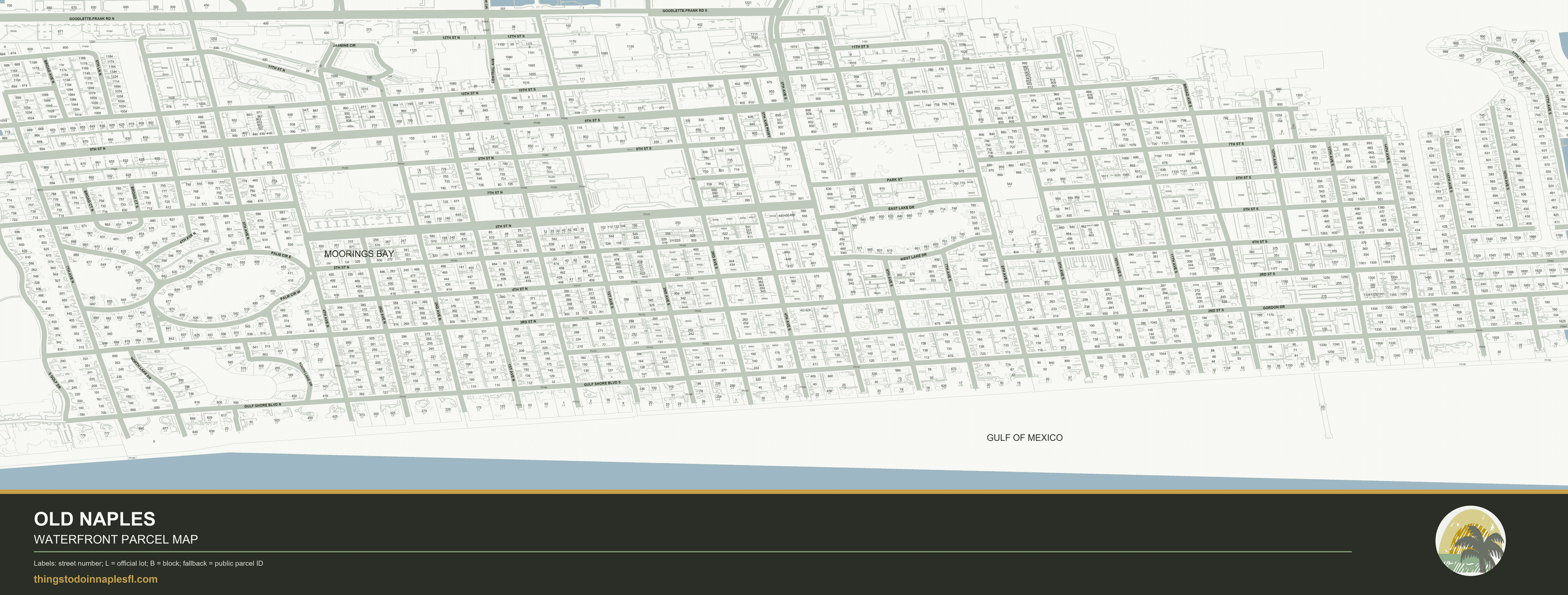Image resolution: width=1568 pixels, height=595 pixels.
Task: Open the thingstodoinnaplesfl.com website link
Action: [x=96, y=579]
